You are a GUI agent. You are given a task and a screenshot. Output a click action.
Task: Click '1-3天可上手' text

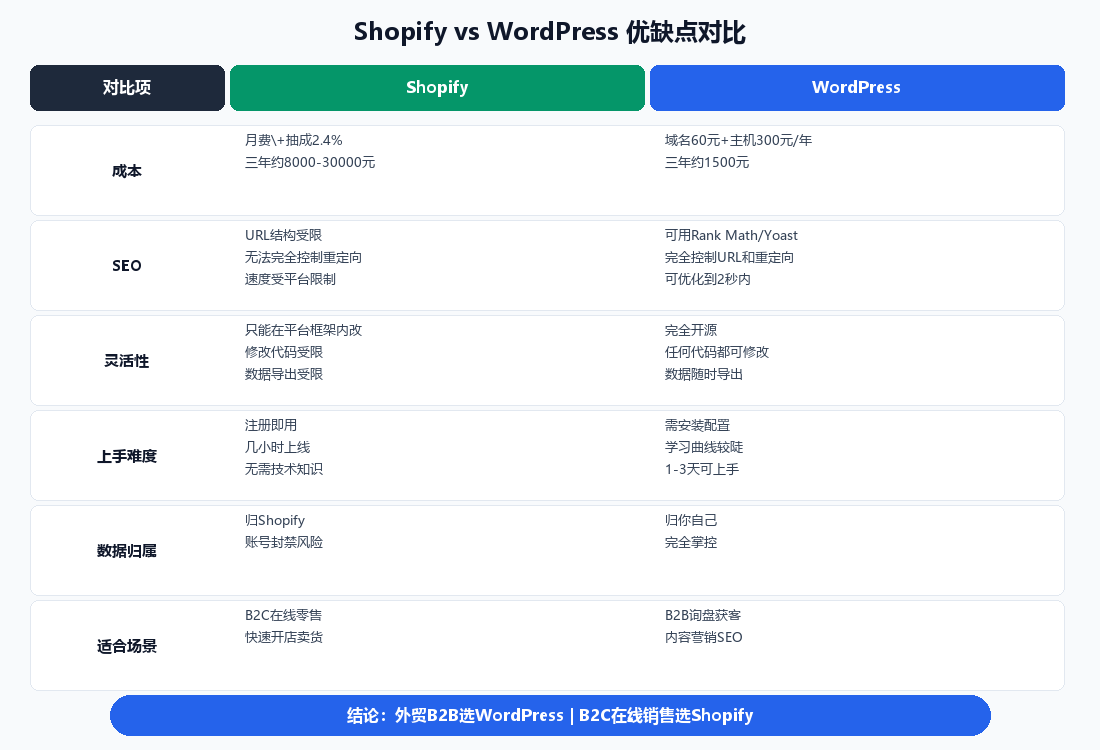click(702, 469)
